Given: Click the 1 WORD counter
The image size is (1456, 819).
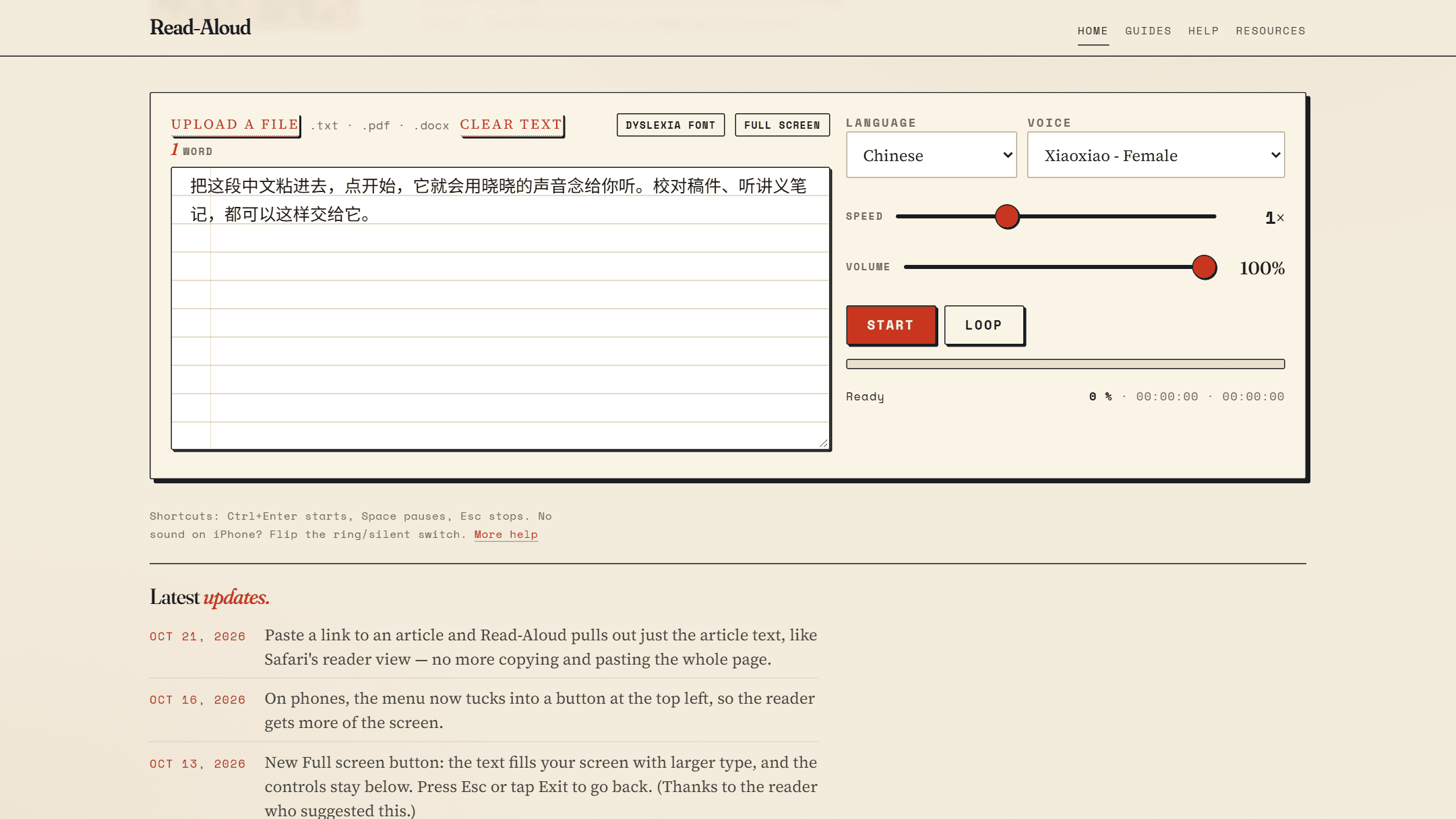Looking at the screenshot, I should click(191, 150).
